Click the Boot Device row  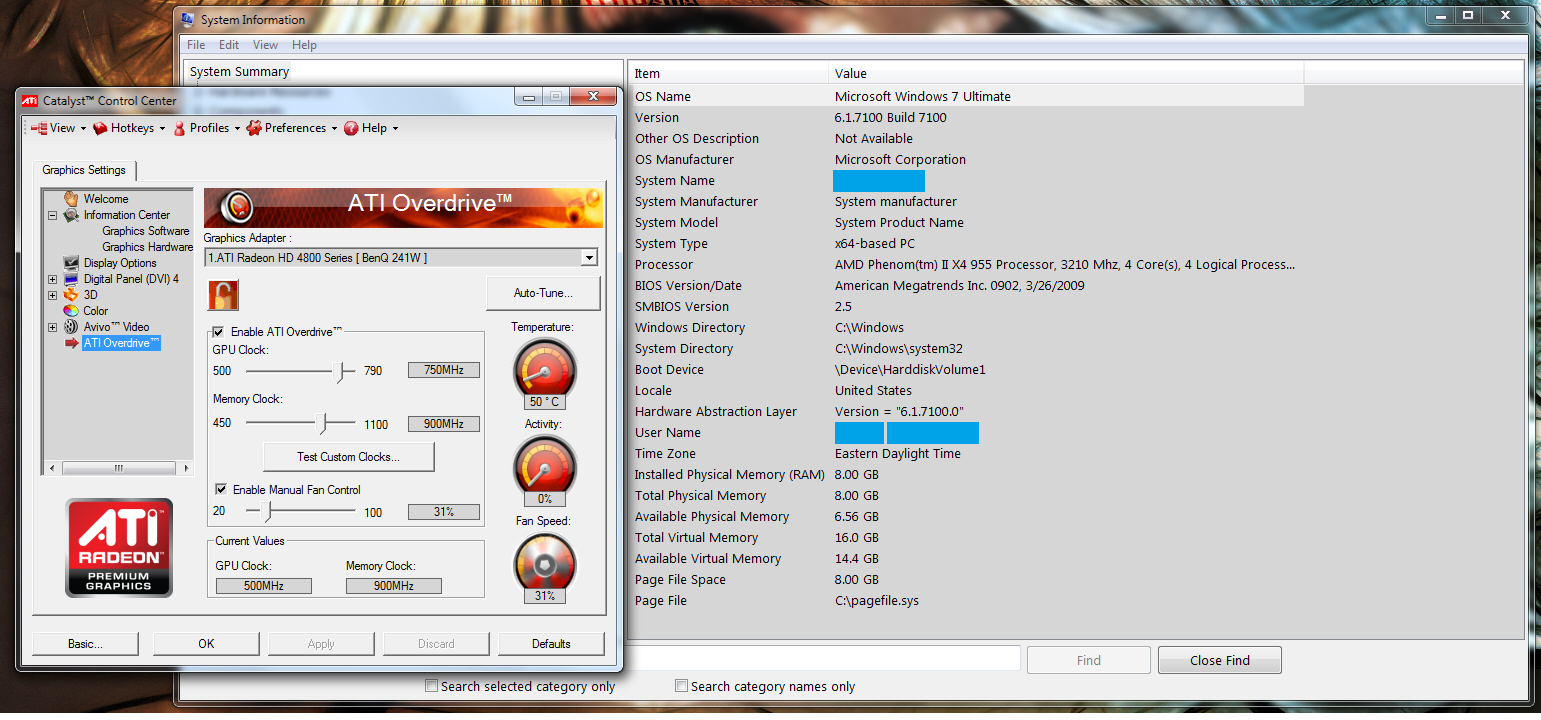click(966, 370)
